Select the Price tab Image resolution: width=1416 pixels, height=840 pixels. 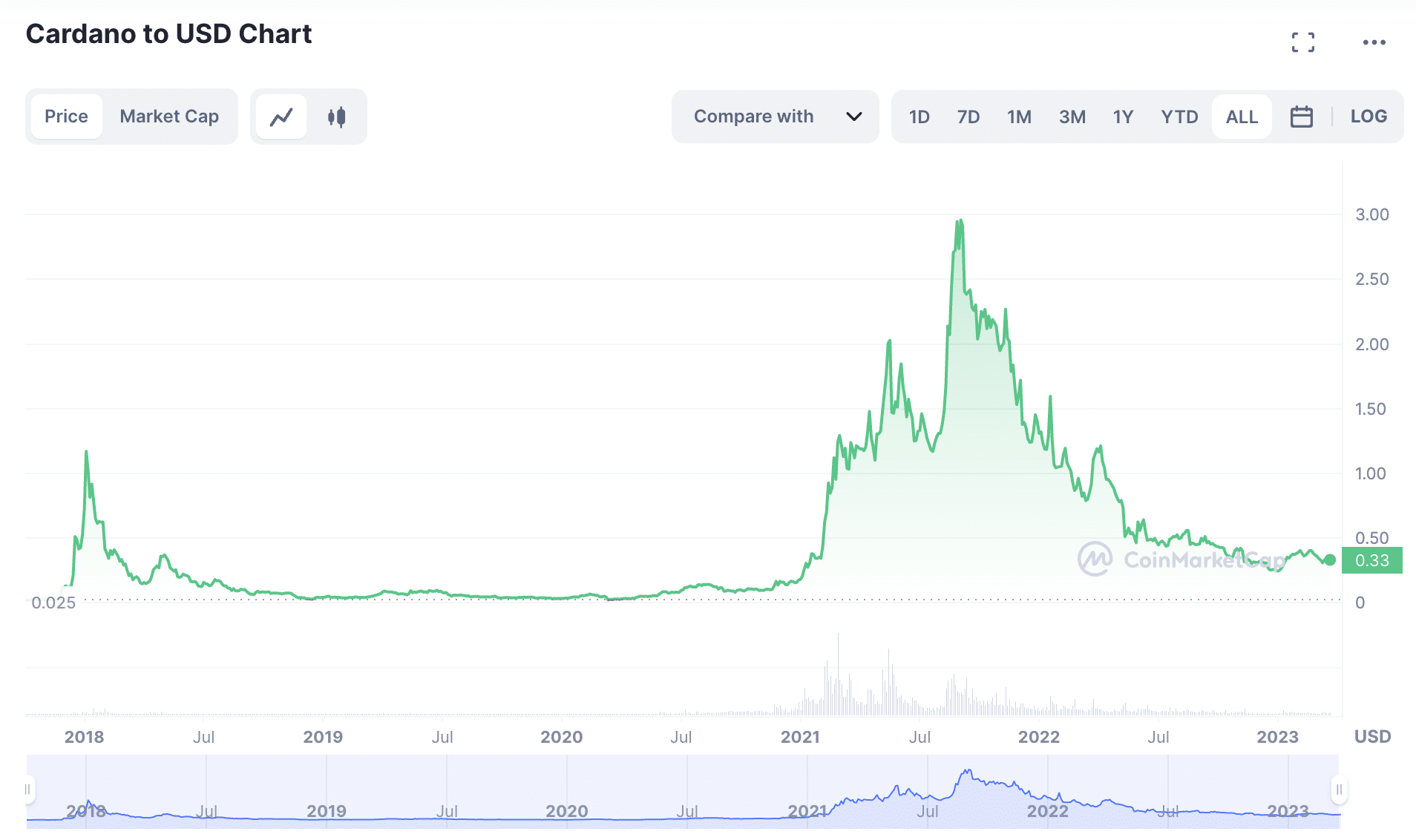coord(66,117)
